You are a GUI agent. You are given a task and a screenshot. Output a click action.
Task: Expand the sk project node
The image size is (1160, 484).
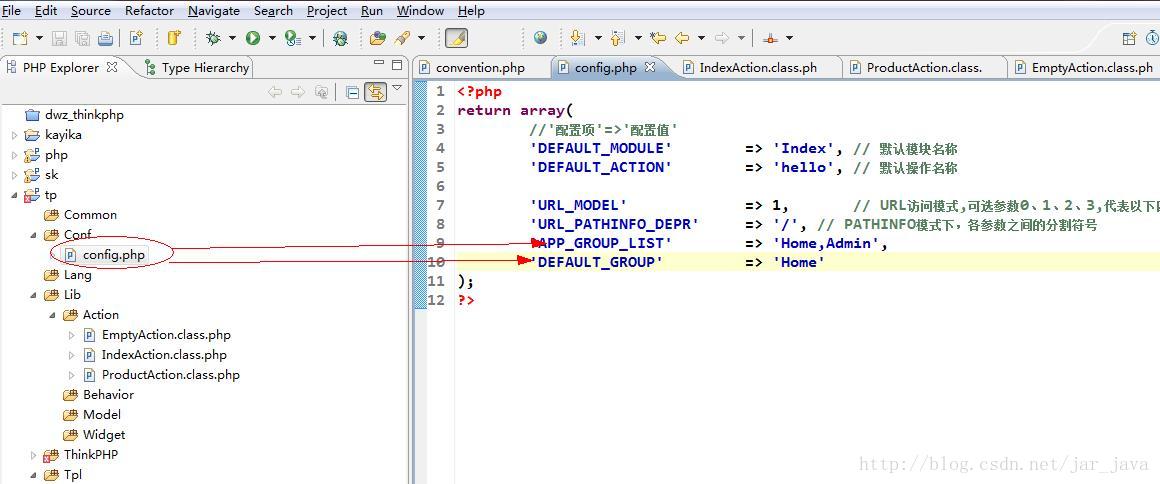point(15,175)
